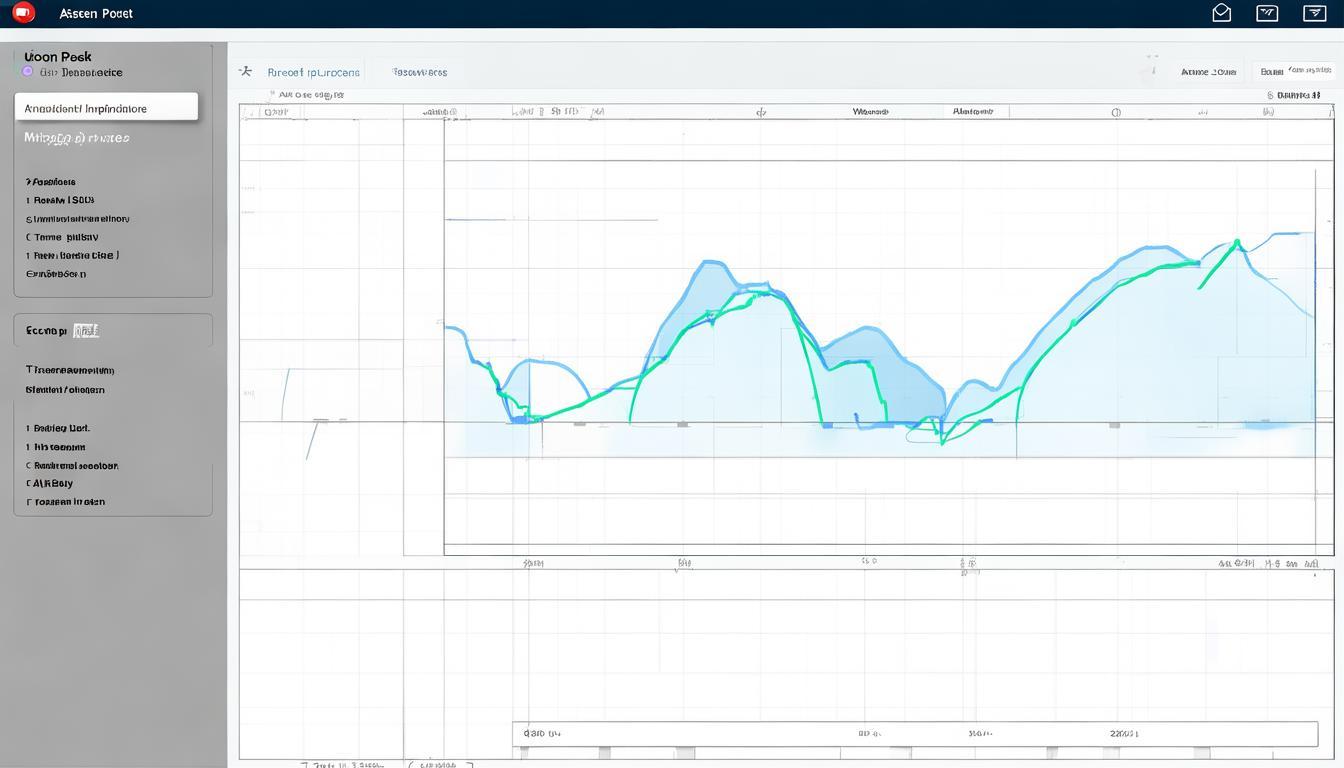The image size is (1344, 768).
Task: Click the 'Uoon Pesk' sidebar title
Action: (x=58, y=57)
